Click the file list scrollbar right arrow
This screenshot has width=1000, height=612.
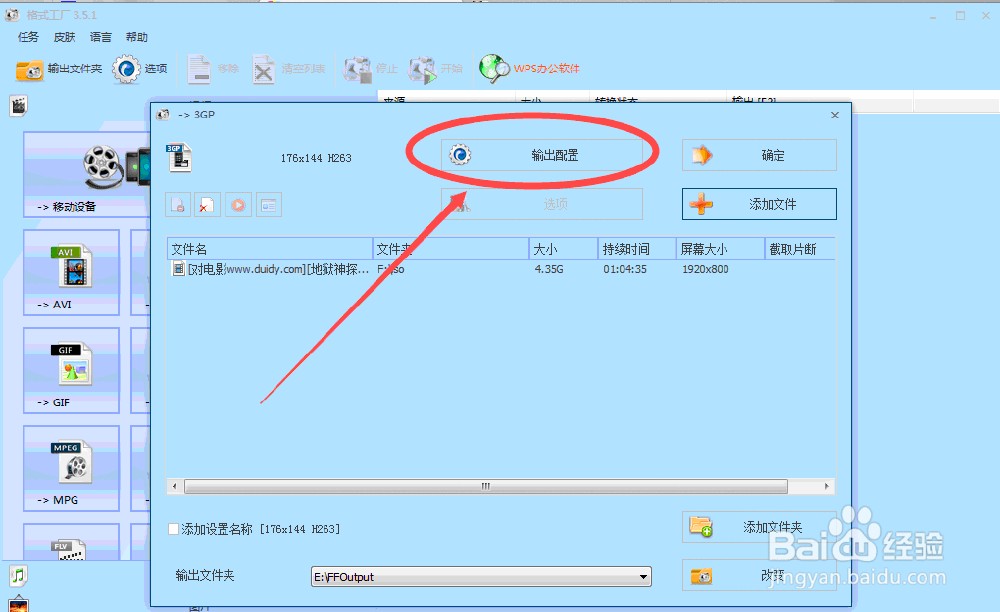click(827, 486)
